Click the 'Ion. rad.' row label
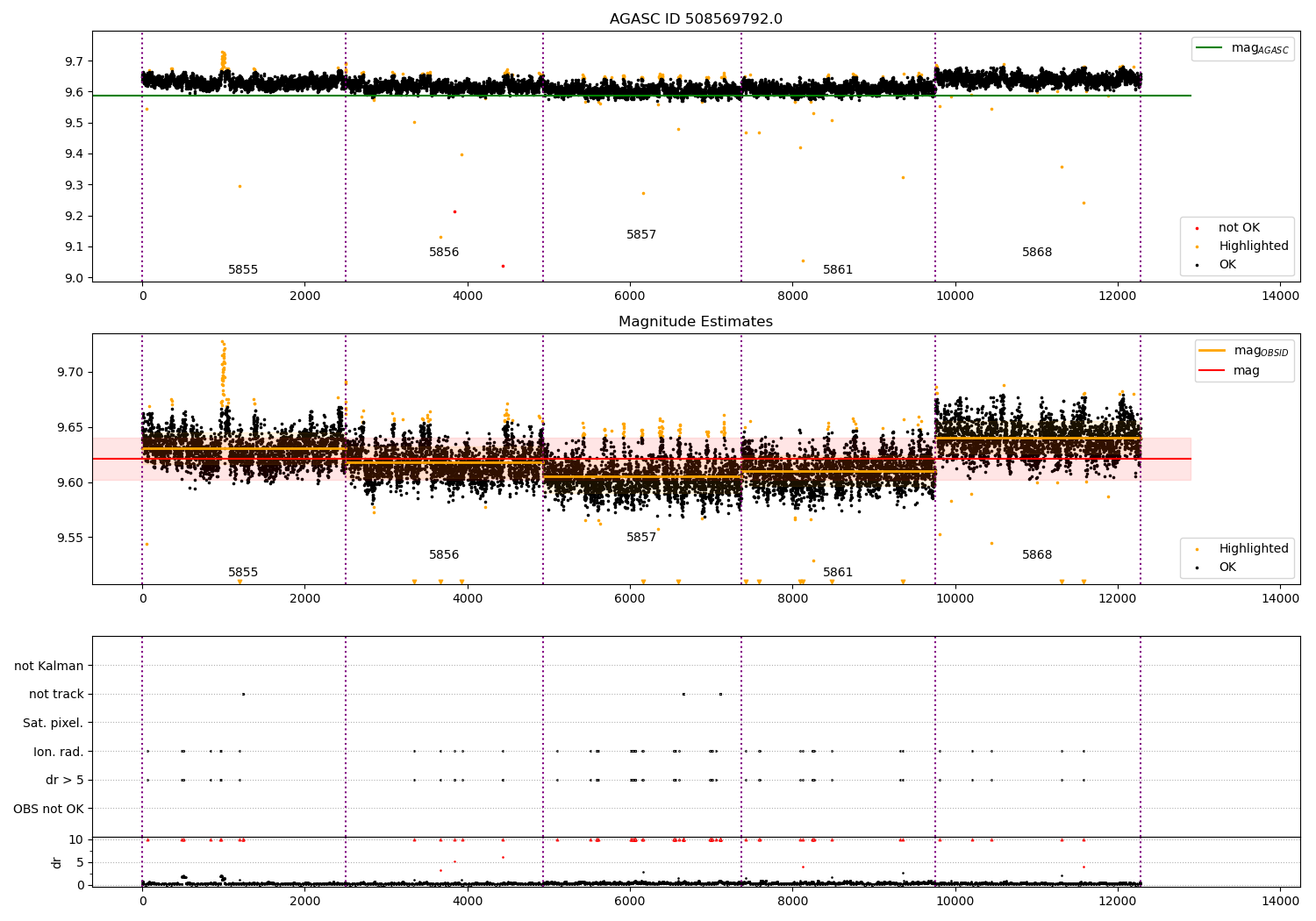 pyautogui.click(x=59, y=752)
